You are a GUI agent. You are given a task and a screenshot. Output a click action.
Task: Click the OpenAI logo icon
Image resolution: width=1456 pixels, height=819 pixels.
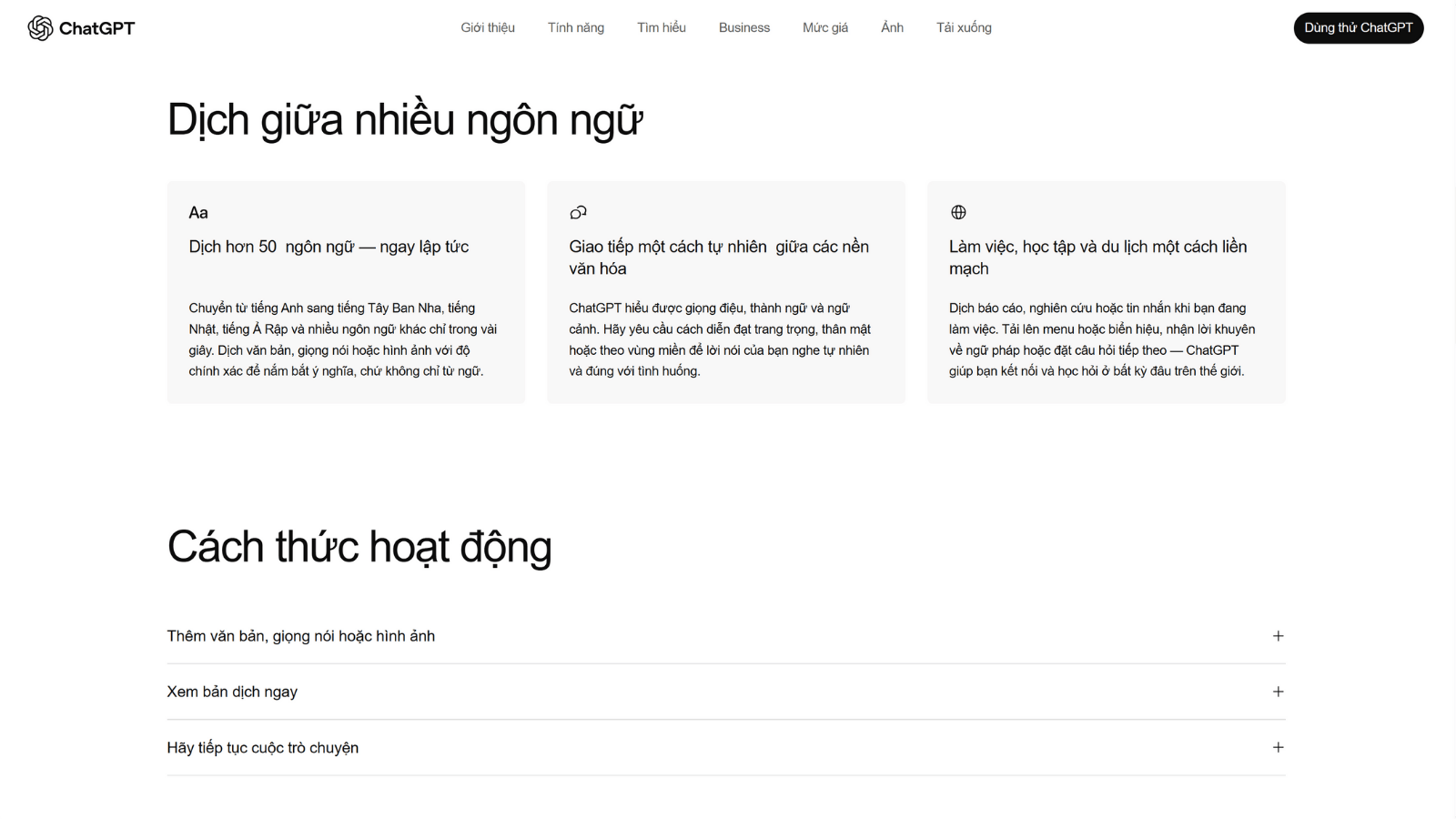tap(38, 27)
